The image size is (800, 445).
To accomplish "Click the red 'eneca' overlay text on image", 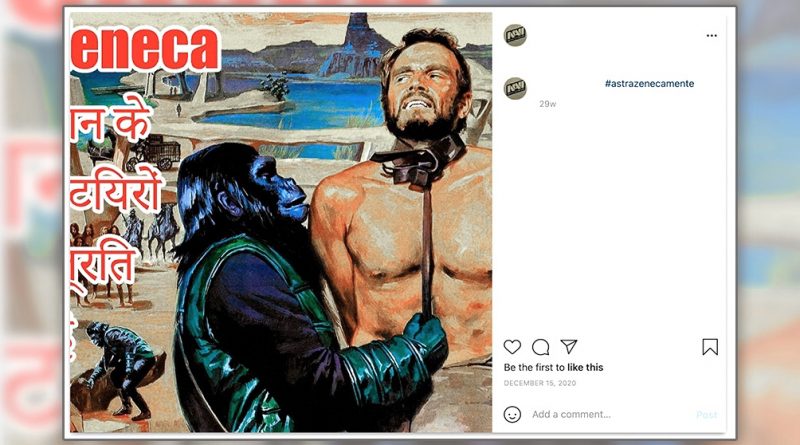I will pos(145,48).
